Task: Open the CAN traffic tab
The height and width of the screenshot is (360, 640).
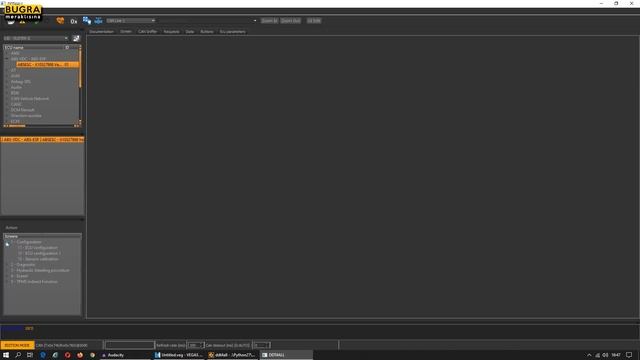Action: (x=147, y=31)
